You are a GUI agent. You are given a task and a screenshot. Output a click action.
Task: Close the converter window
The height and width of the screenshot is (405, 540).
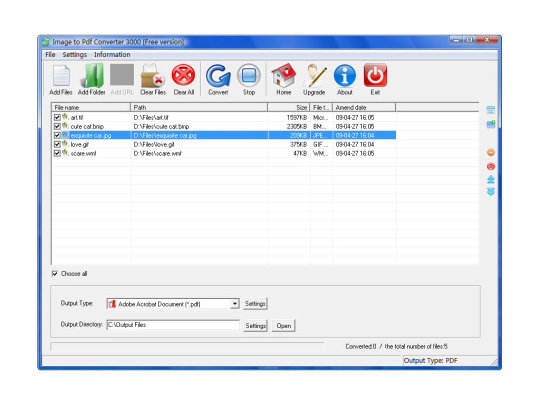487,40
